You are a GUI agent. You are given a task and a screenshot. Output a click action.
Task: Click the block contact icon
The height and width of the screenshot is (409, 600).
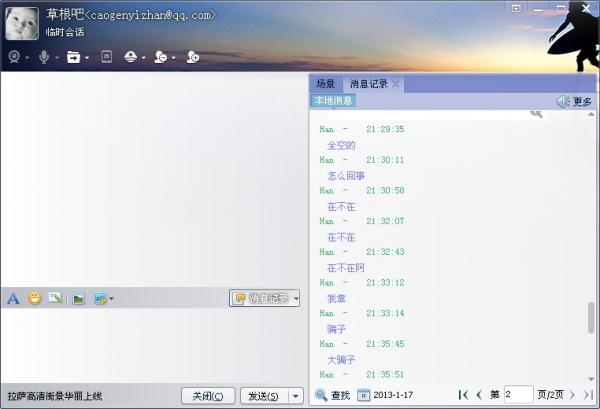(x=161, y=57)
